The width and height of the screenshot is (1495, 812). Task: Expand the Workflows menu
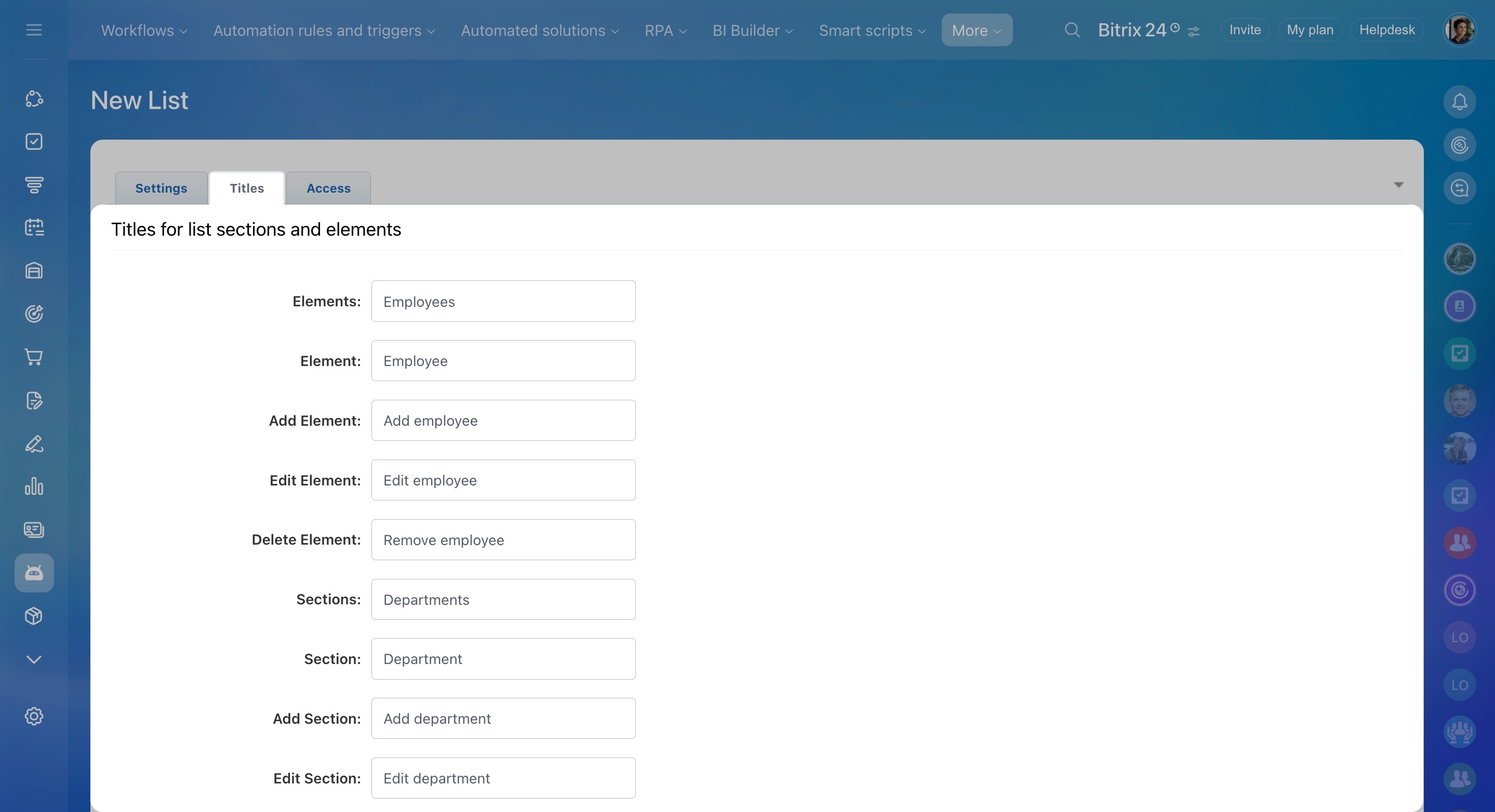(x=144, y=30)
